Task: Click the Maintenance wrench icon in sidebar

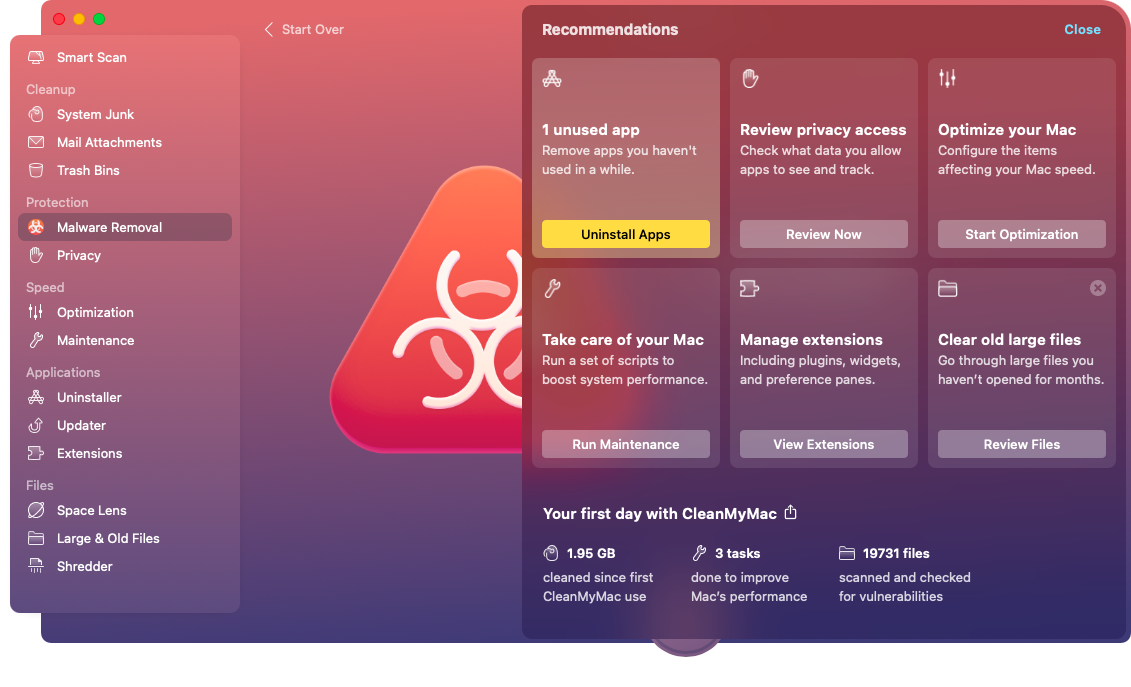Action: click(x=35, y=341)
